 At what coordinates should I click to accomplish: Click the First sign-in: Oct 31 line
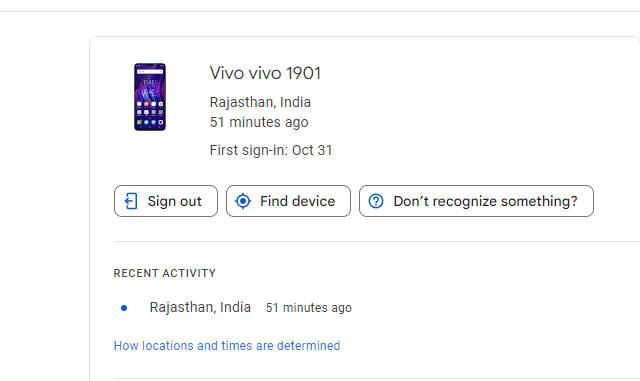271,150
